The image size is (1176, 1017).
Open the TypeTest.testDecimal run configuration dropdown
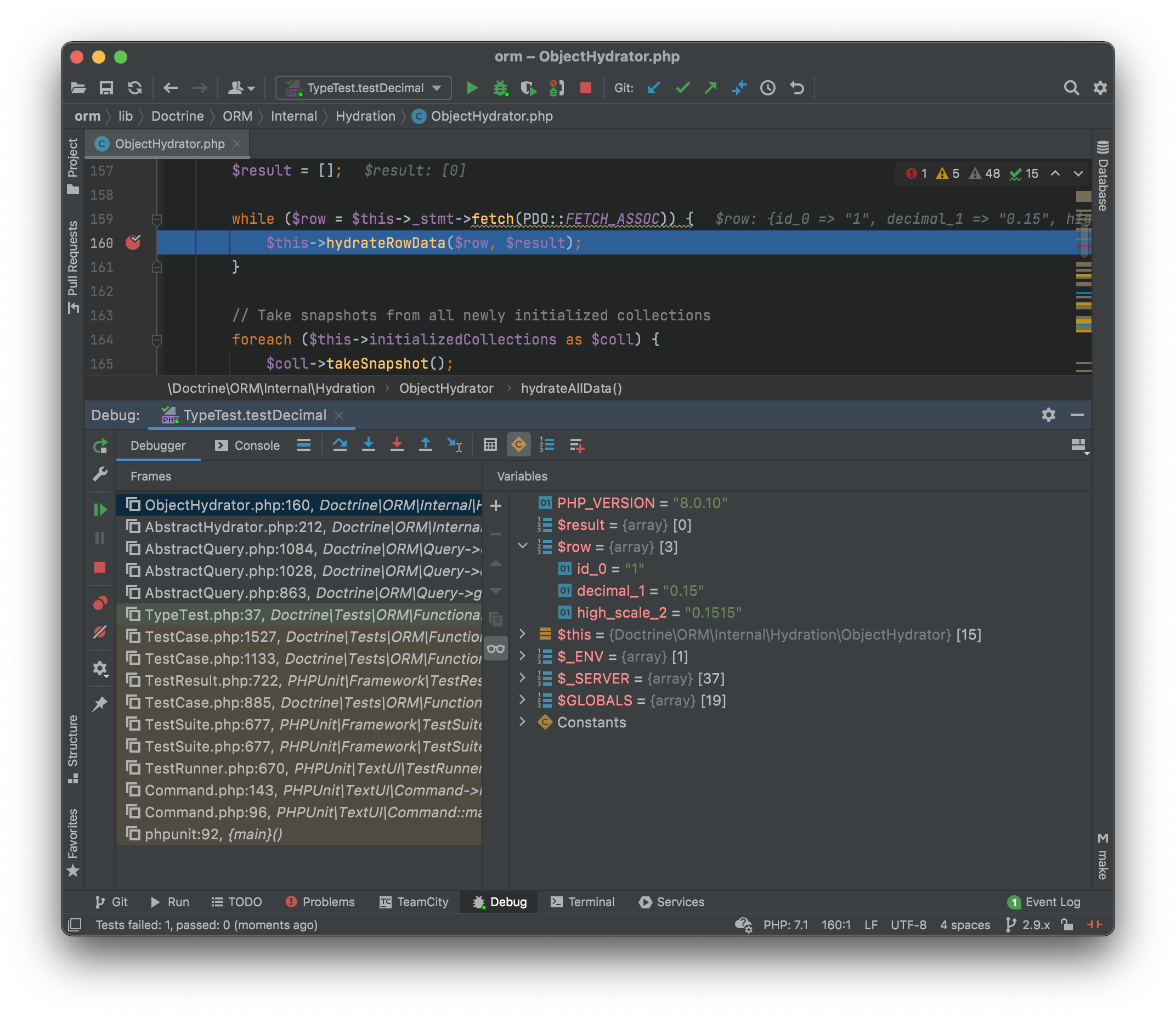point(364,88)
